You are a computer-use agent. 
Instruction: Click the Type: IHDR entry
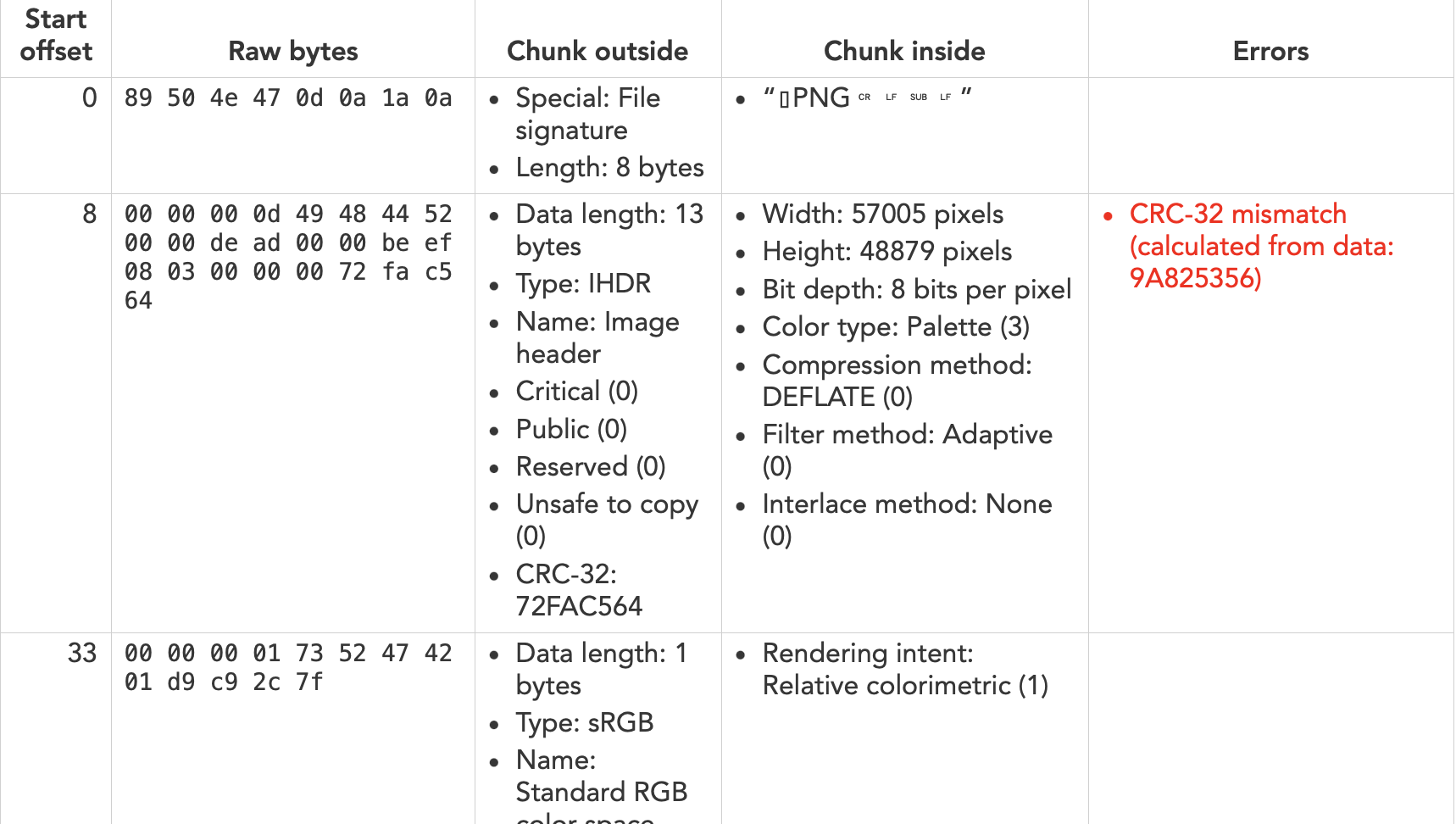pyautogui.click(x=583, y=283)
